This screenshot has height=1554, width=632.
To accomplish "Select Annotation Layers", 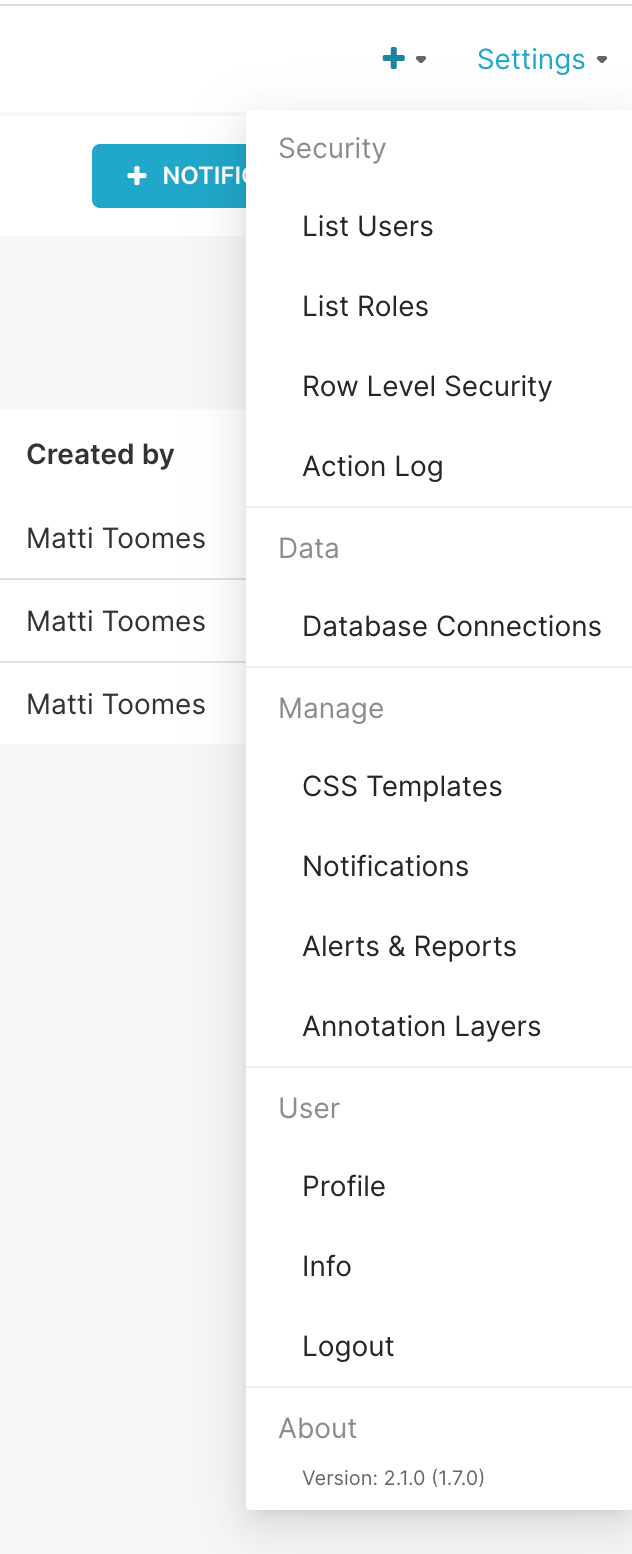I will pyautogui.click(x=421, y=1026).
